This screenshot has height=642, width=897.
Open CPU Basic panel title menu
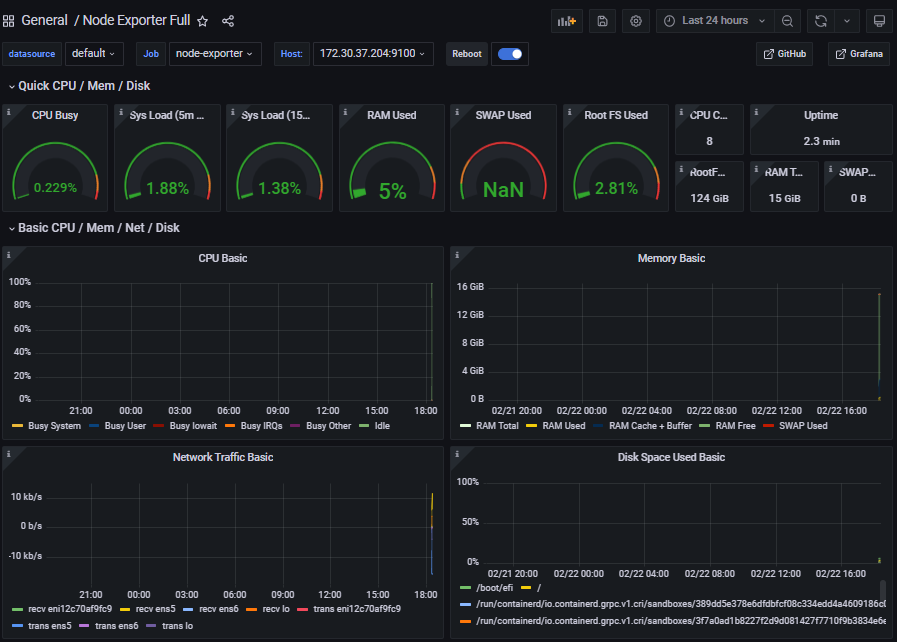pos(223,258)
